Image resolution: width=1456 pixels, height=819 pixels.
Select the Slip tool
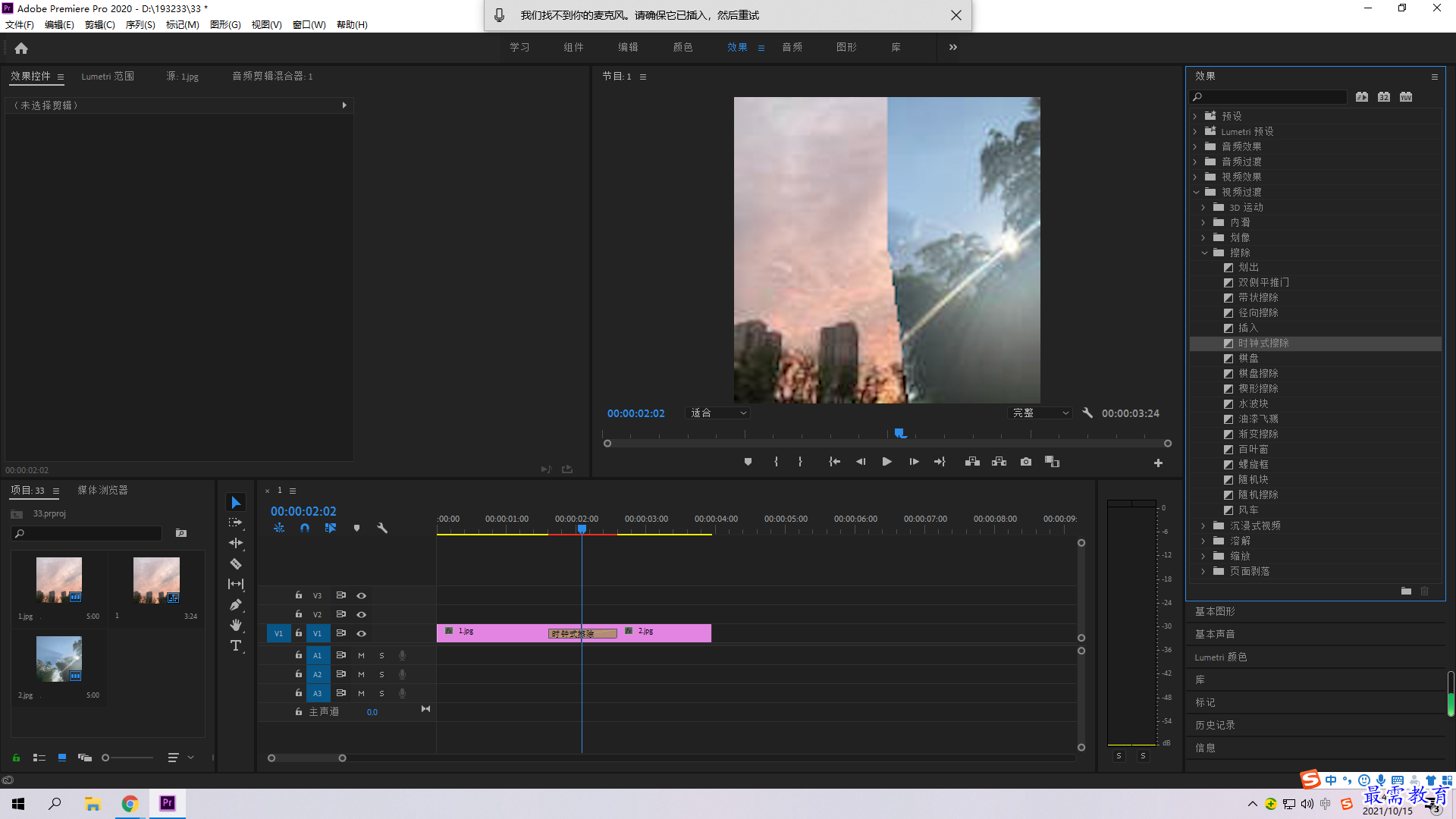(x=236, y=584)
